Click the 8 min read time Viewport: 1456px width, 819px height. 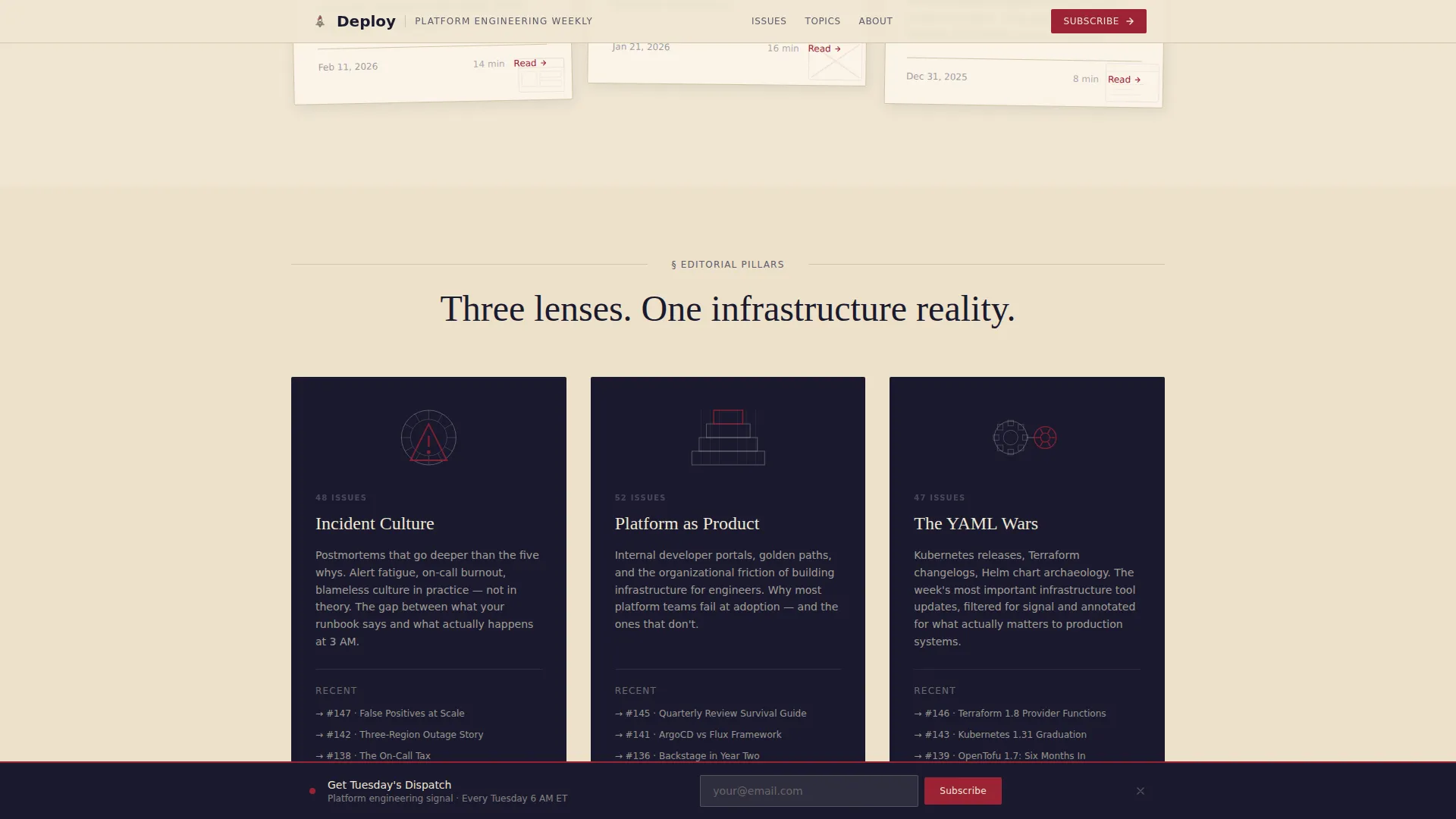point(1085,79)
